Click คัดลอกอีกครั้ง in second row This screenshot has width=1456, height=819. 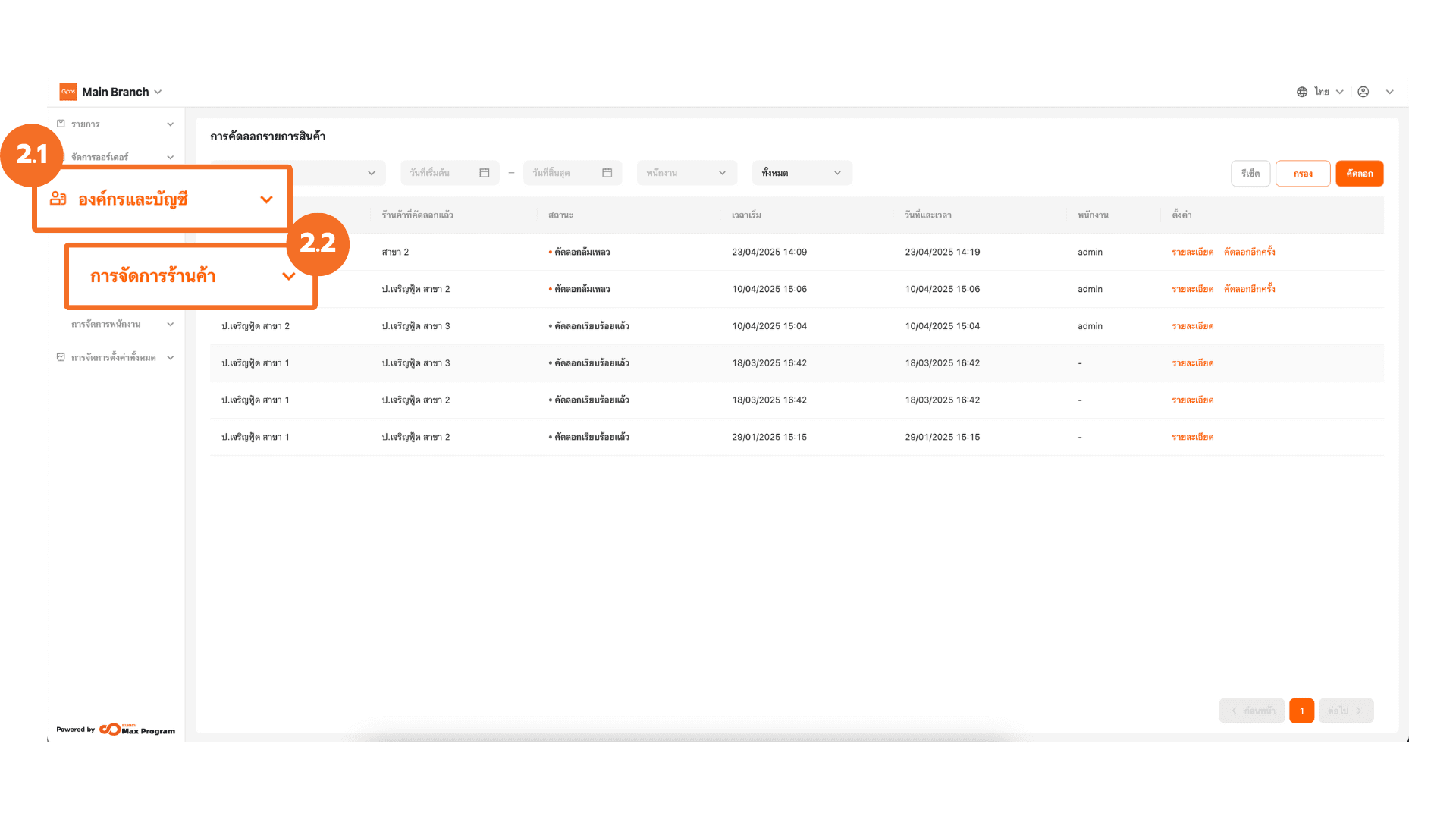tap(1249, 289)
